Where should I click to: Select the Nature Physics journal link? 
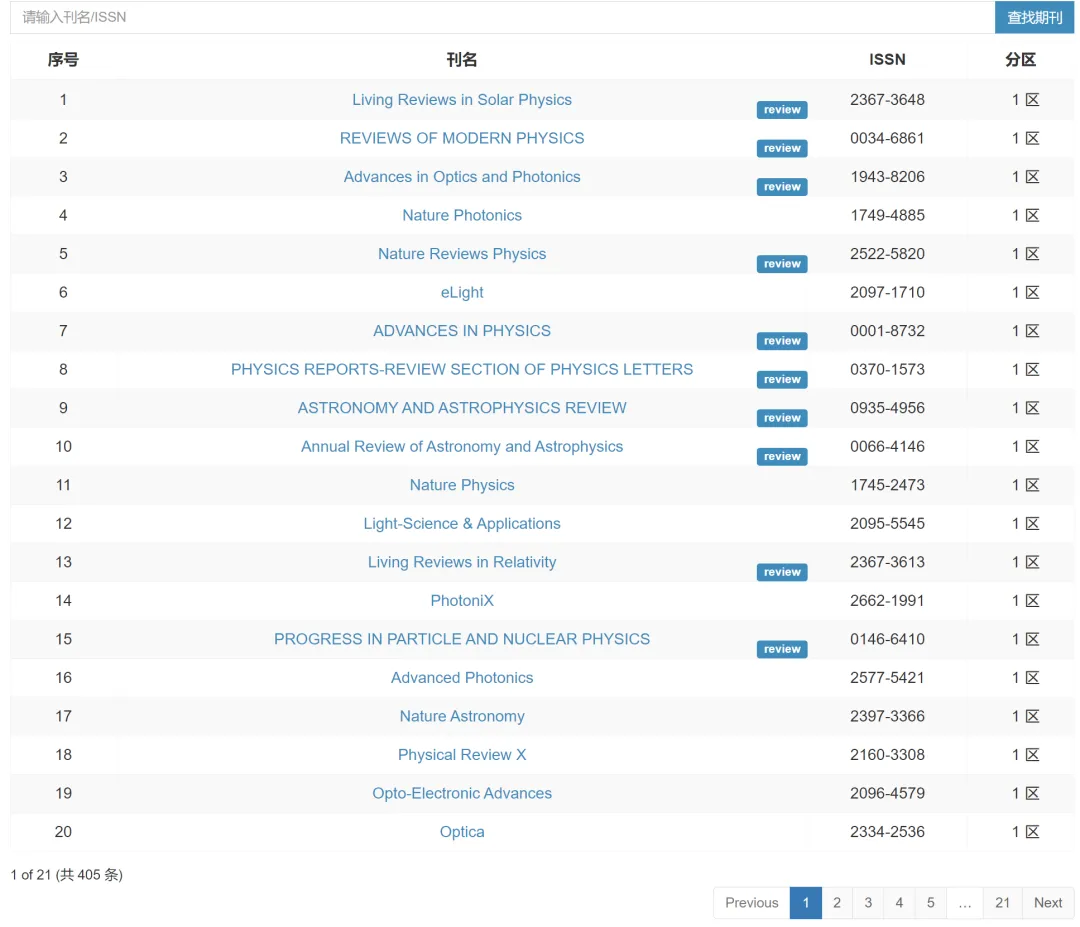point(462,485)
